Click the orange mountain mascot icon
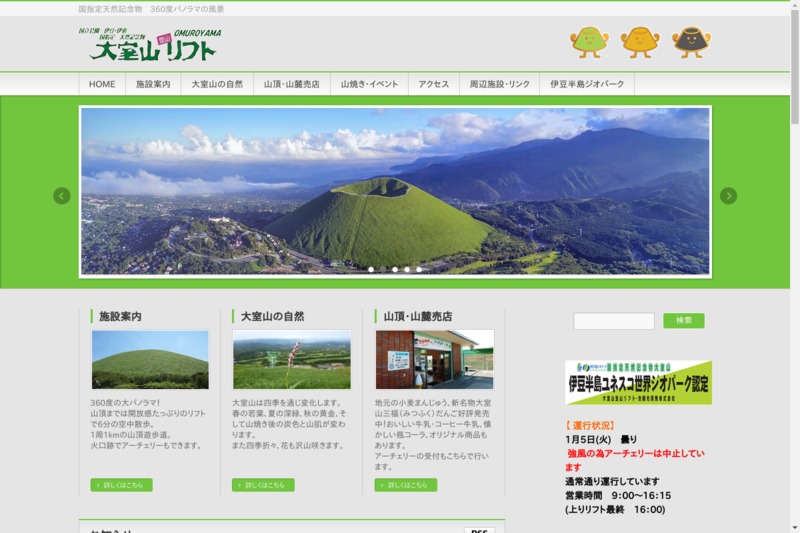 pyautogui.click(x=640, y=41)
